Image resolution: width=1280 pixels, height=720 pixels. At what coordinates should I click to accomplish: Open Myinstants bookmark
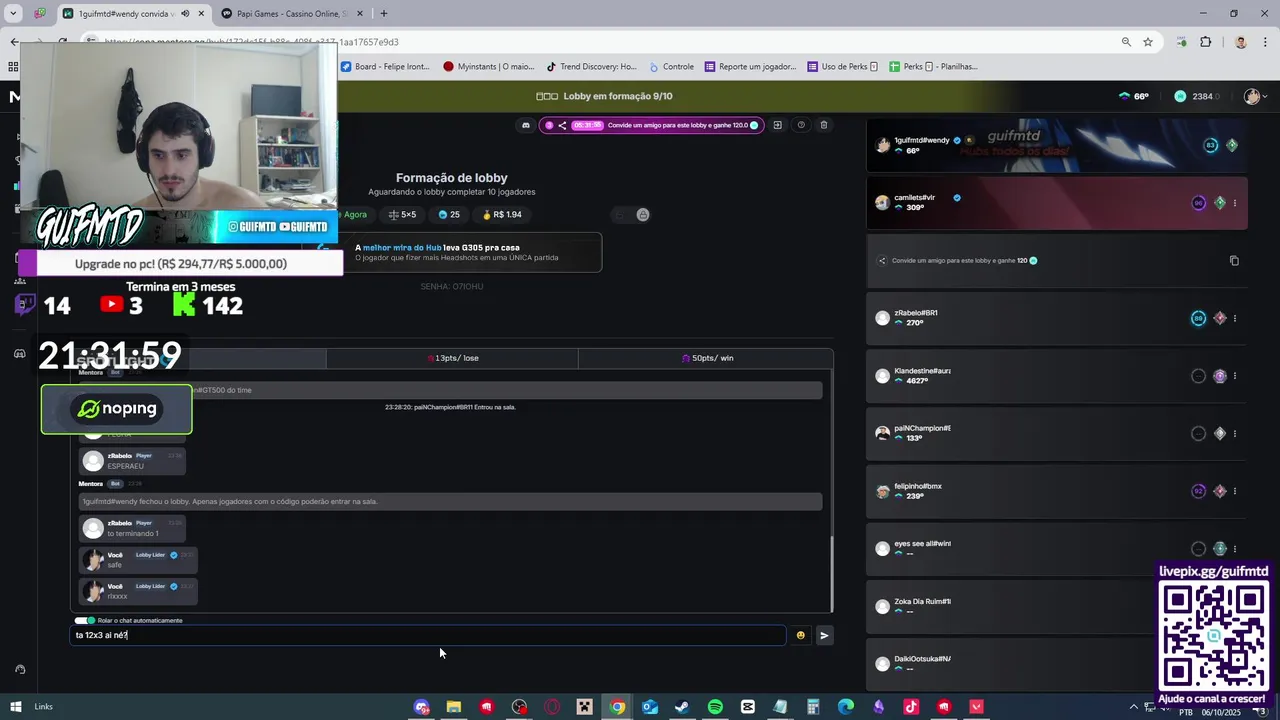(489, 67)
